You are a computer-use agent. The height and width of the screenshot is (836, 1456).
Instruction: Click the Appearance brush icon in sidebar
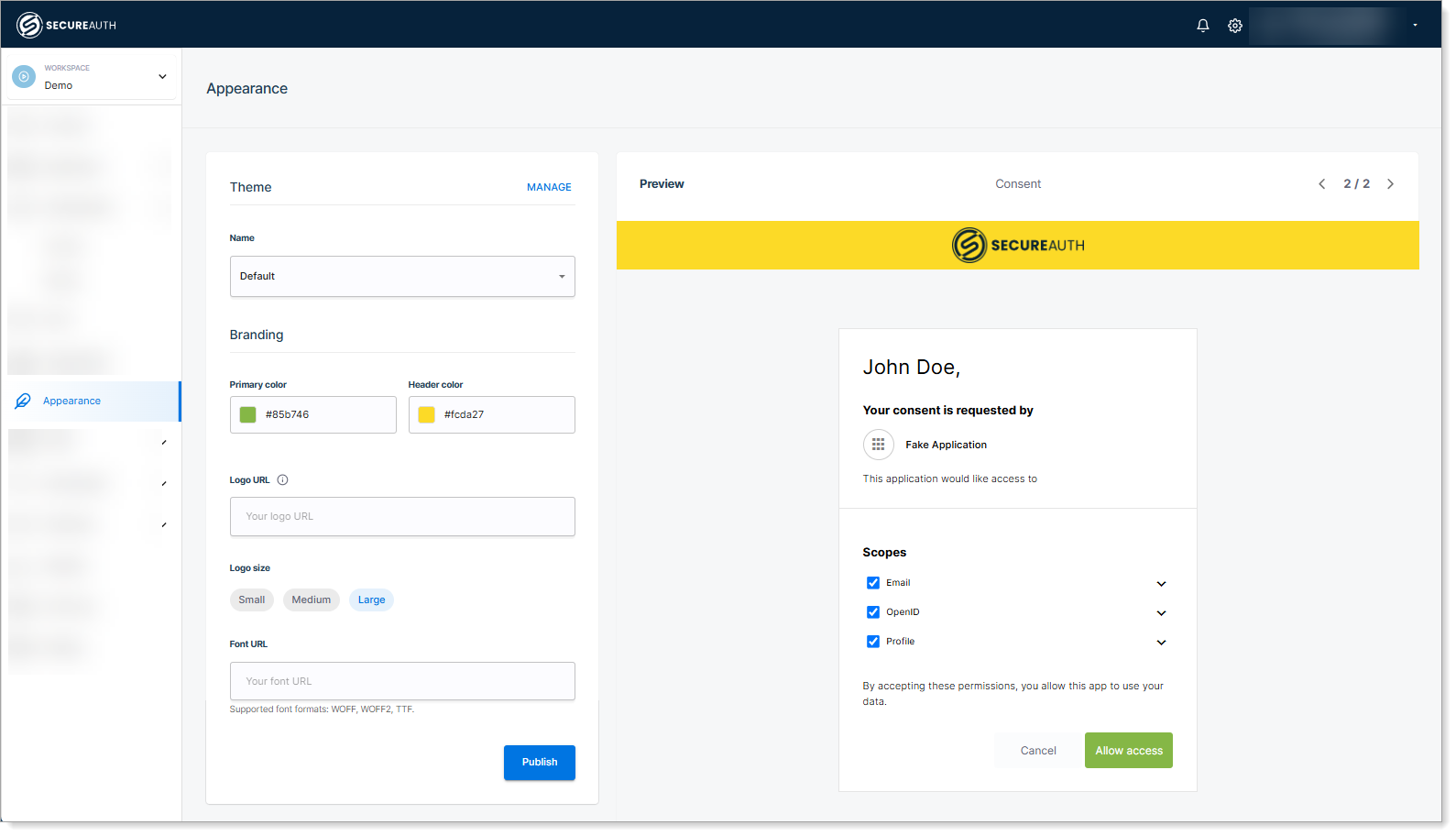click(23, 401)
